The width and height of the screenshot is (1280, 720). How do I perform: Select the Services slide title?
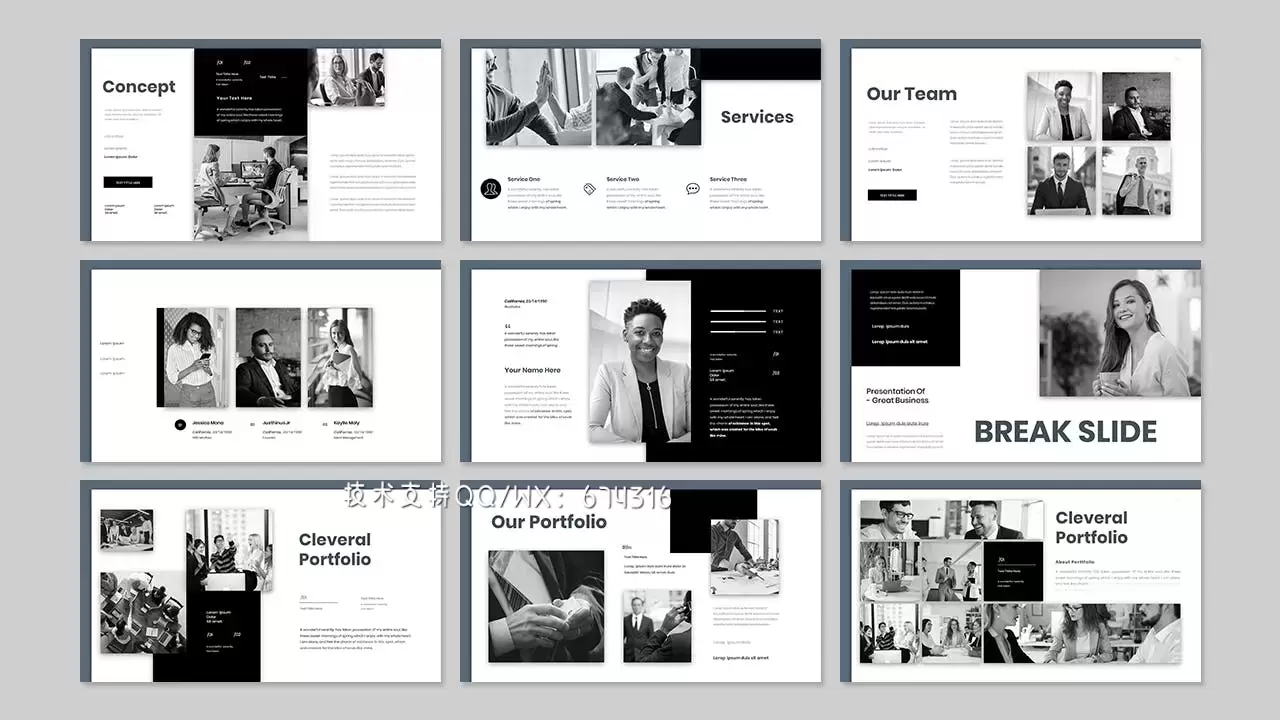click(757, 117)
